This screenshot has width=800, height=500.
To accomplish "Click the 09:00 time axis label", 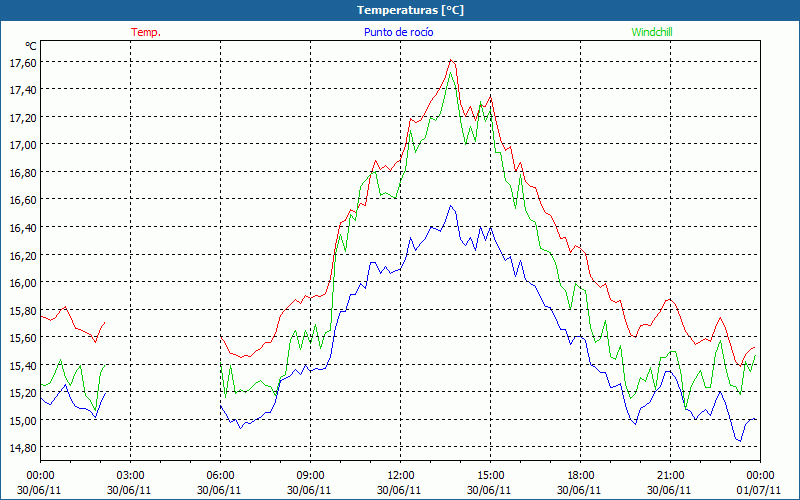I will (x=310, y=476).
